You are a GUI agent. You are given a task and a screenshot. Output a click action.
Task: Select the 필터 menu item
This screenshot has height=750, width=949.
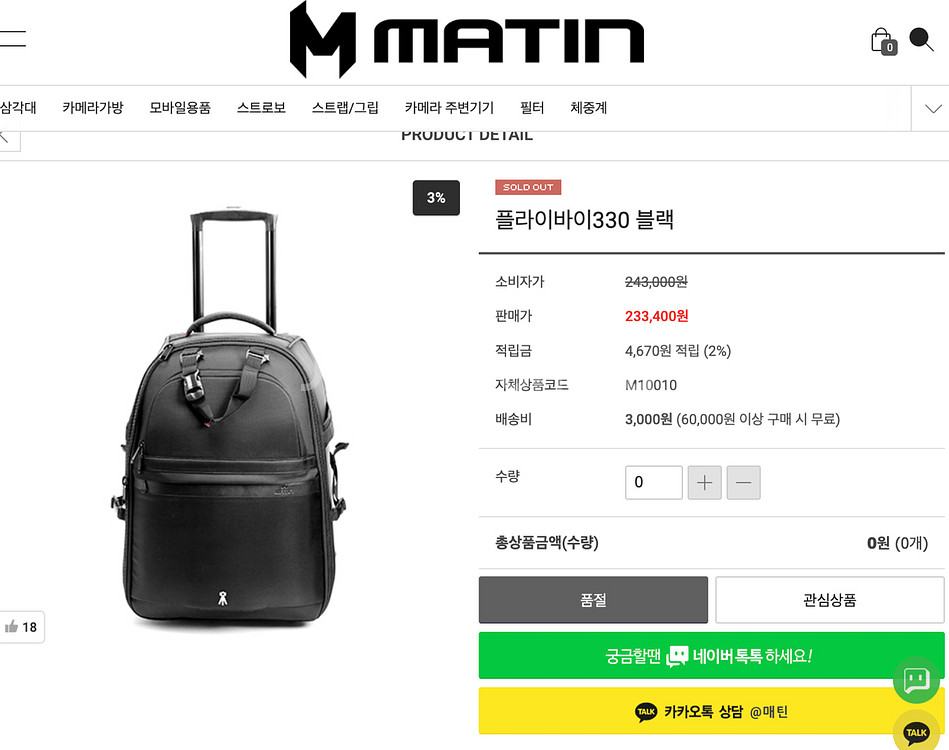[x=532, y=108]
